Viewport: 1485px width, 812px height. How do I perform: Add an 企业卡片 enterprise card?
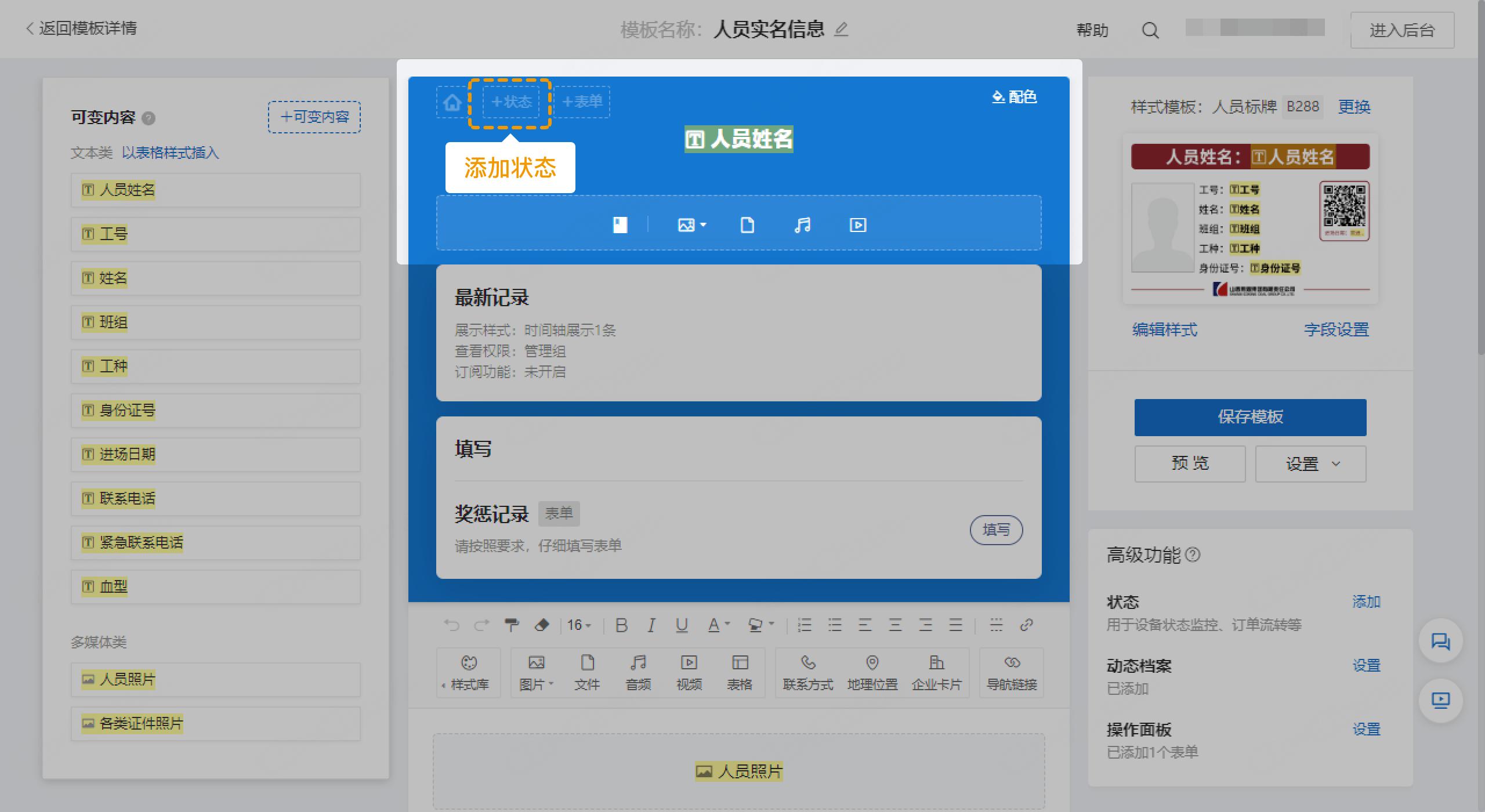point(936,673)
